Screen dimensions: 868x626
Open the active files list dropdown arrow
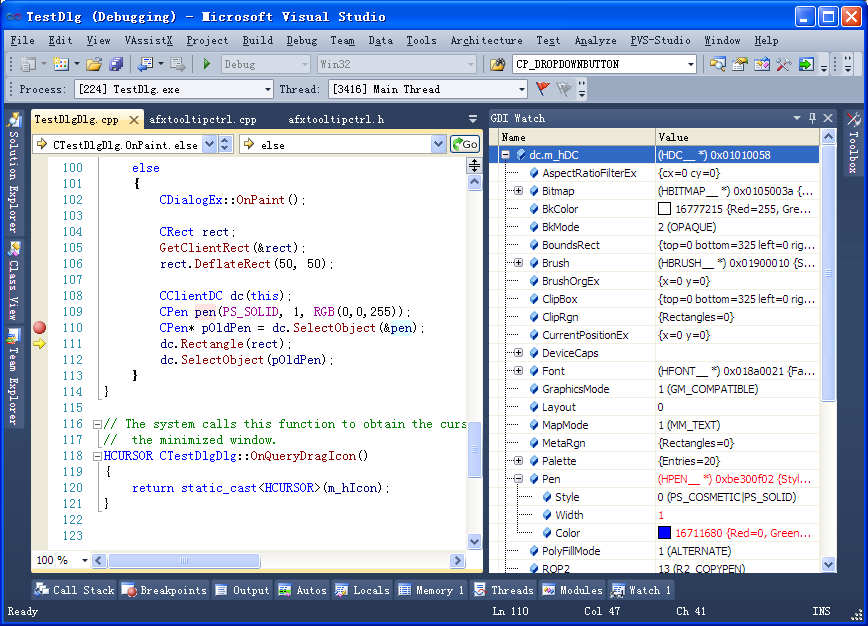(x=472, y=119)
